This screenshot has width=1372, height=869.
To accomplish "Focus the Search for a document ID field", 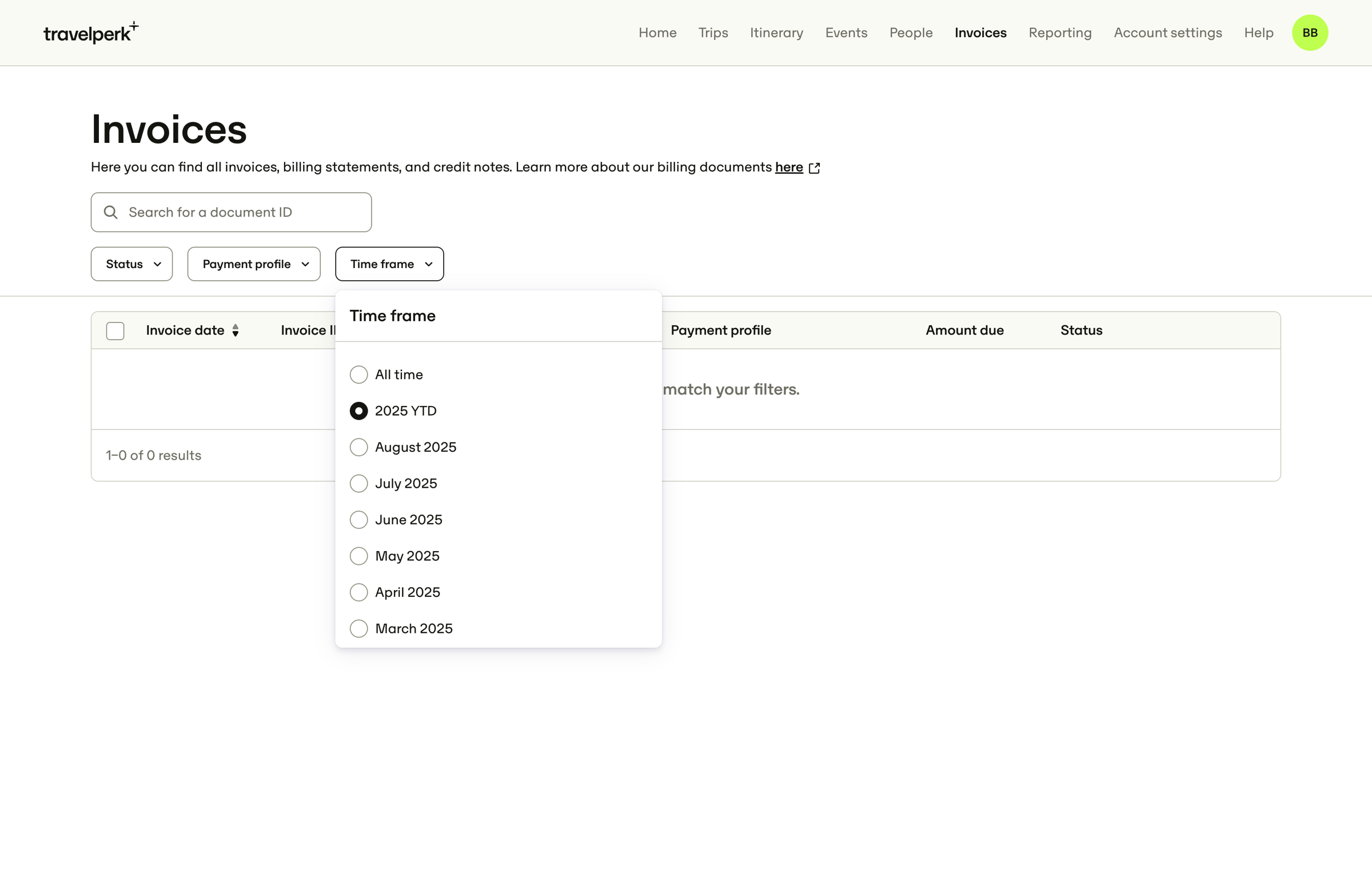I will click(x=231, y=212).
